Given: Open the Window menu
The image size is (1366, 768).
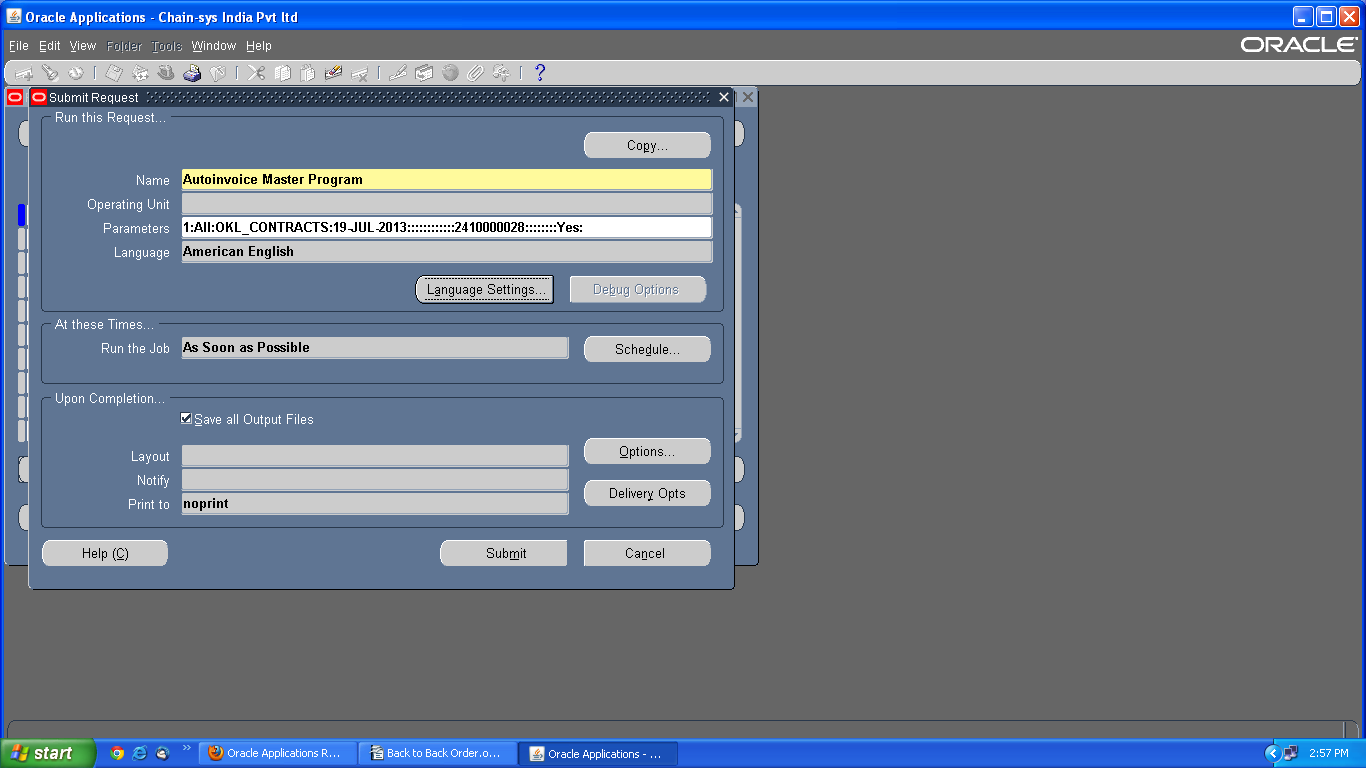Looking at the screenshot, I should pos(214,46).
